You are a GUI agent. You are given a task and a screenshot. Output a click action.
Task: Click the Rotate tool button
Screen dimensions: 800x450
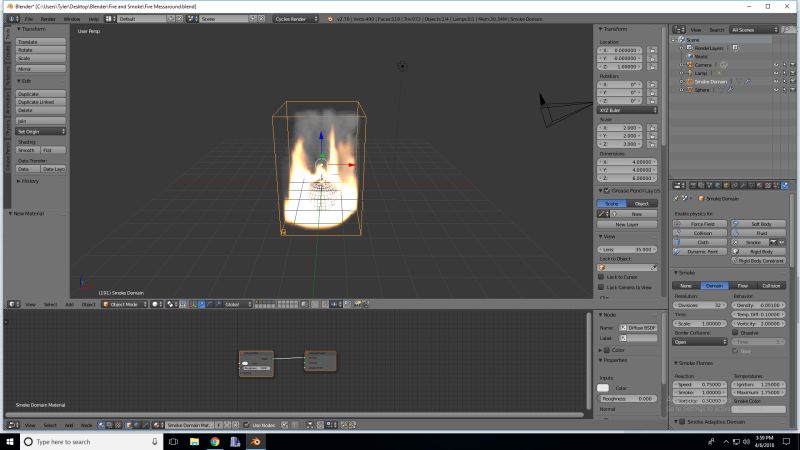click(x=40, y=50)
